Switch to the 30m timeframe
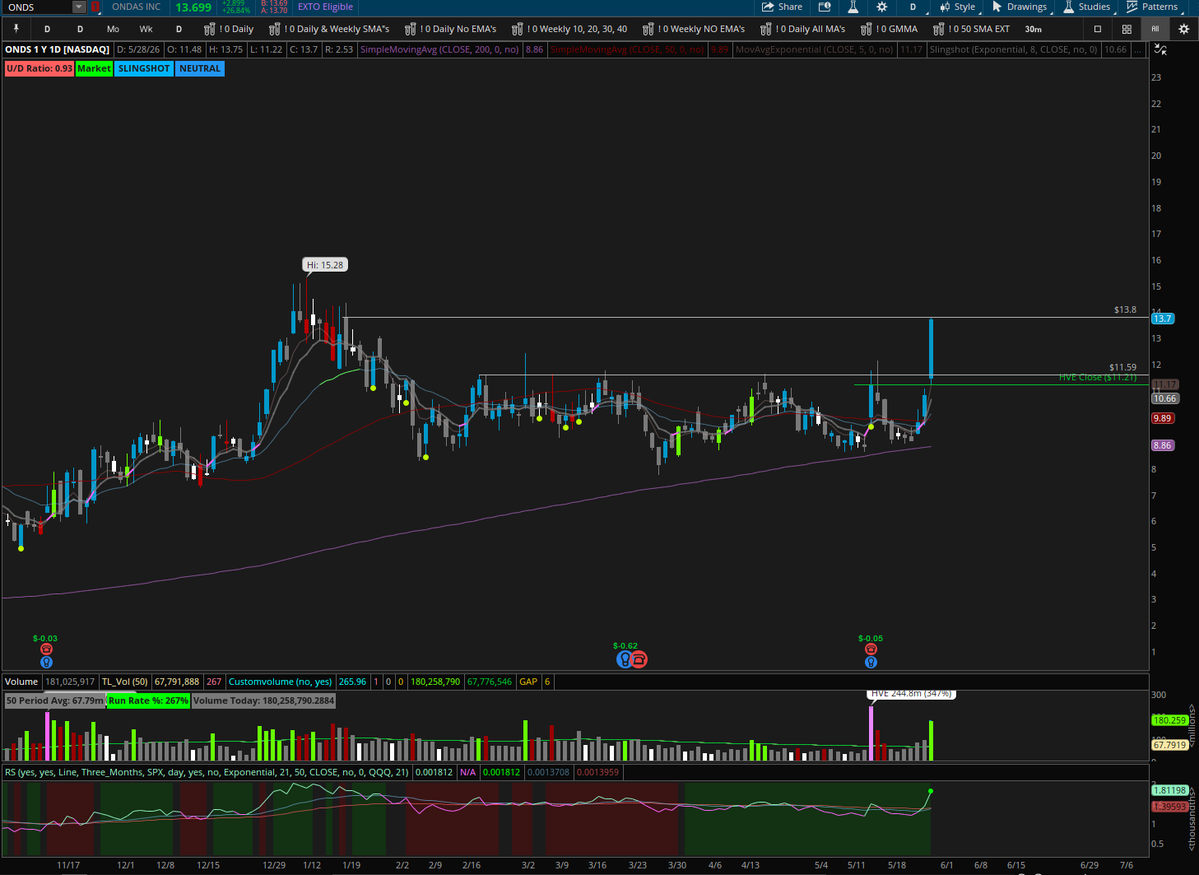 pyautogui.click(x=1033, y=29)
